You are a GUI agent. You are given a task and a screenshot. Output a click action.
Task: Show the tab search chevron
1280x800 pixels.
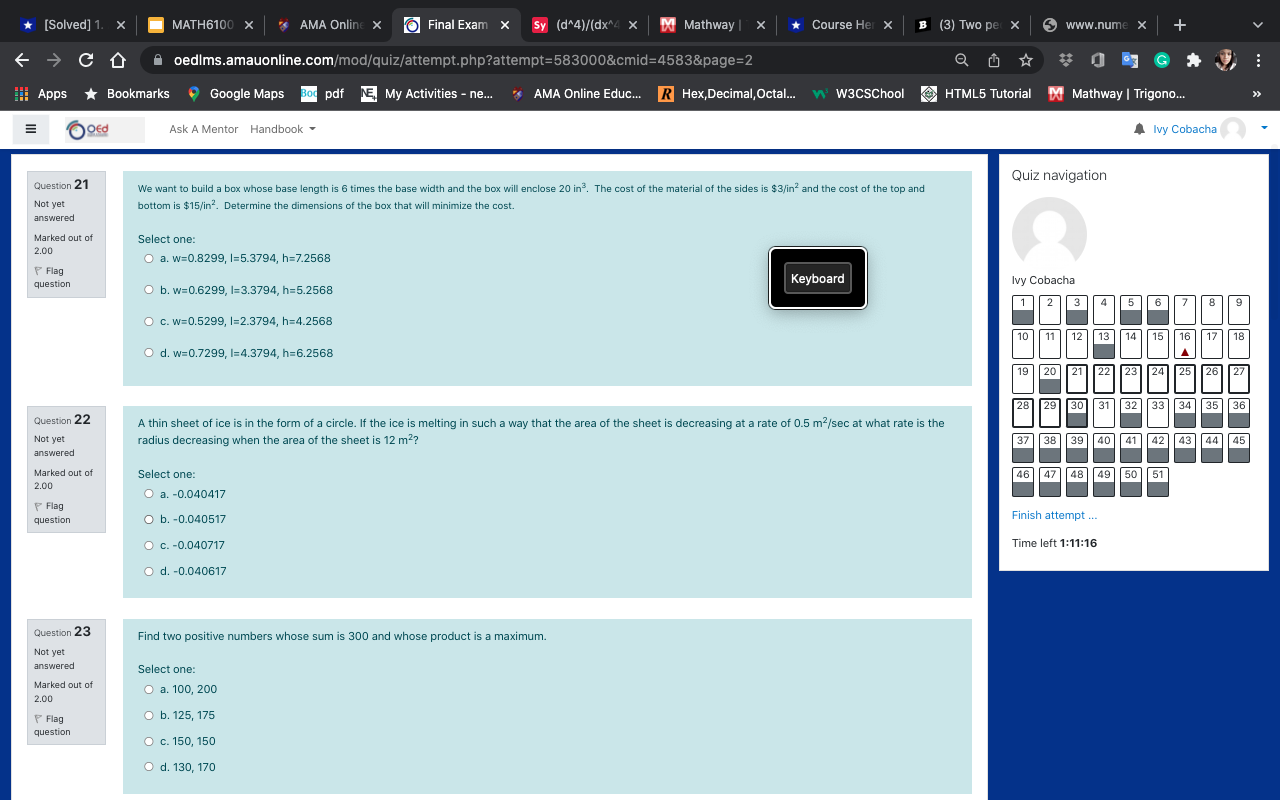pos(1259,25)
